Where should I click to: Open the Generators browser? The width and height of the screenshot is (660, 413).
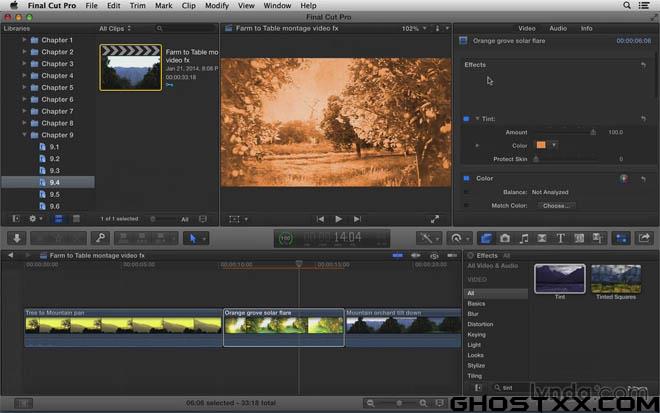coord(579,238)
